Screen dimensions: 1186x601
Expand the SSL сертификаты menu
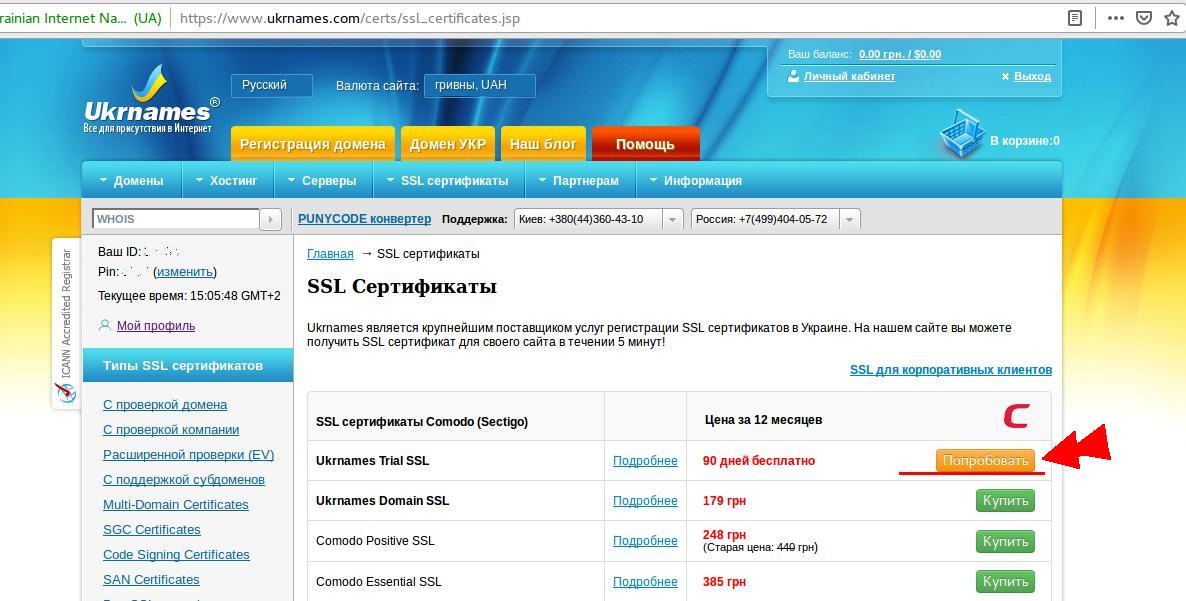[x=448, y=181]
